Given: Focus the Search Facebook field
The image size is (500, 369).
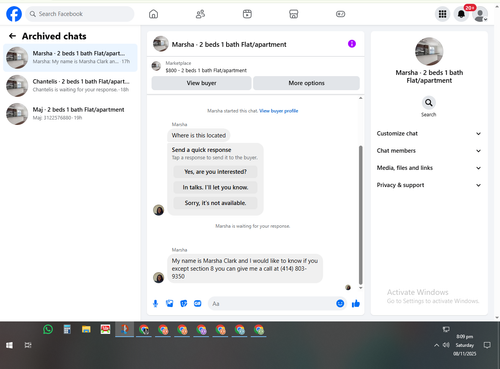Looking at the screenshot, I should (x=80, y=14).
